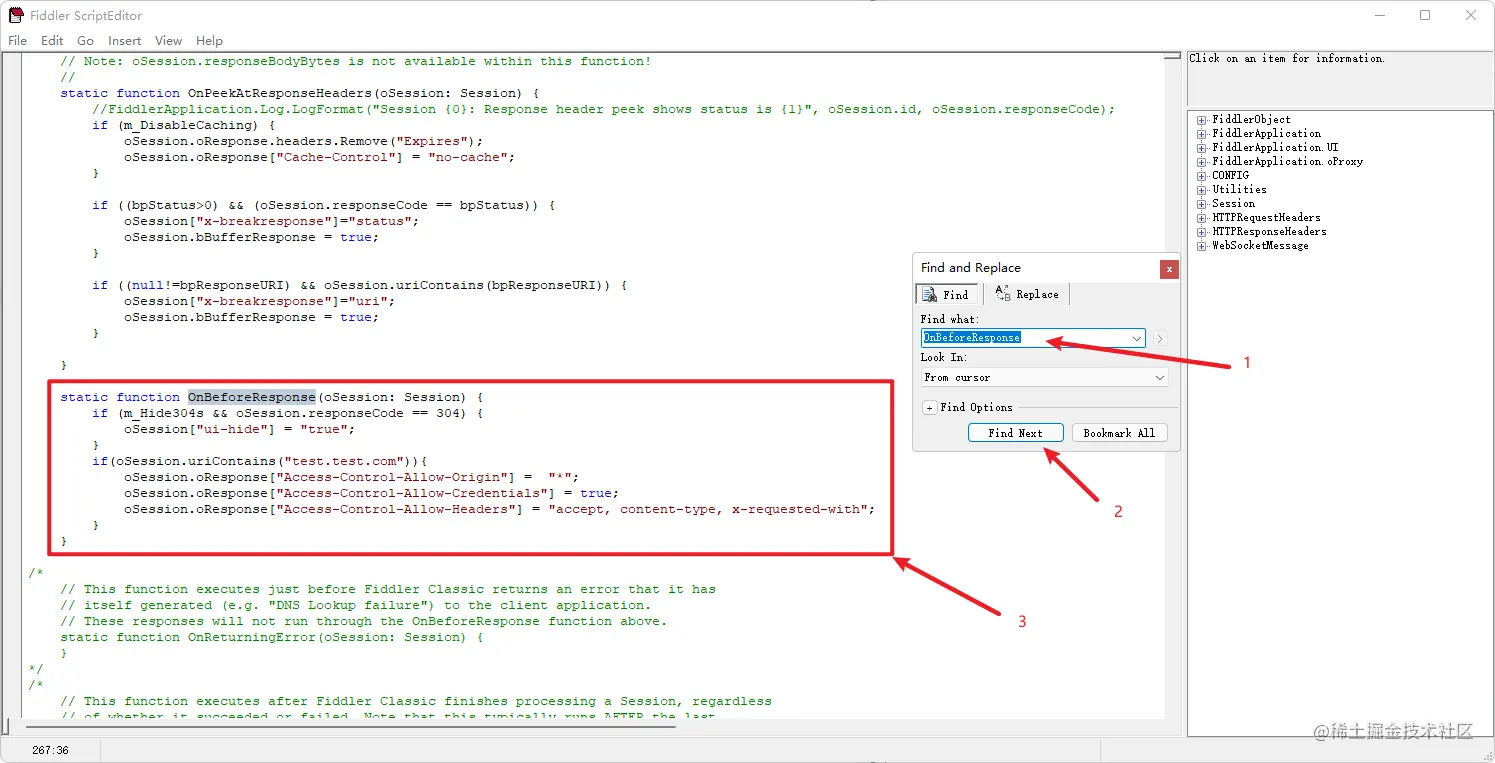The width and height of the screenshot is (1495, 763).
Task: Expand the CONFIG tree node
Action: [1202, 176]
